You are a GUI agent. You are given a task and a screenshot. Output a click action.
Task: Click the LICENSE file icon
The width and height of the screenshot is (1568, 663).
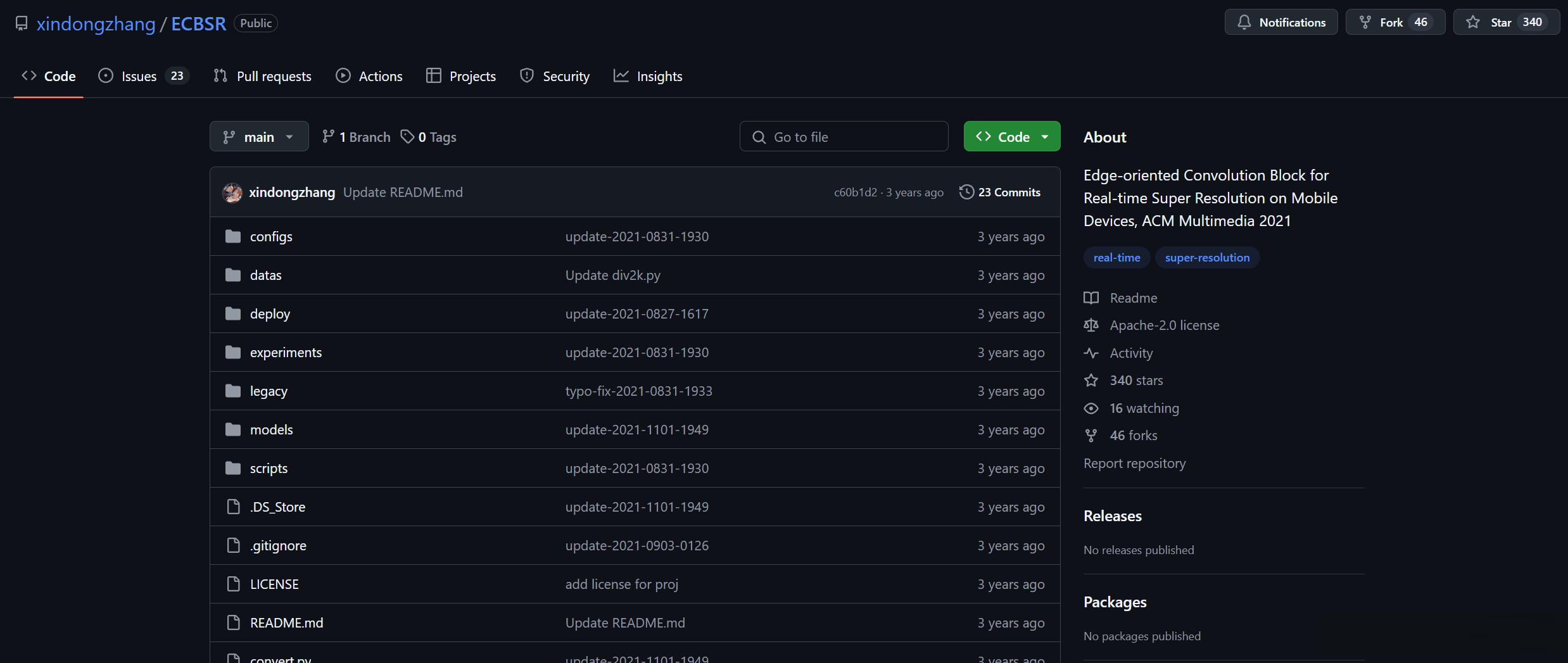click(x=233, y=584)
